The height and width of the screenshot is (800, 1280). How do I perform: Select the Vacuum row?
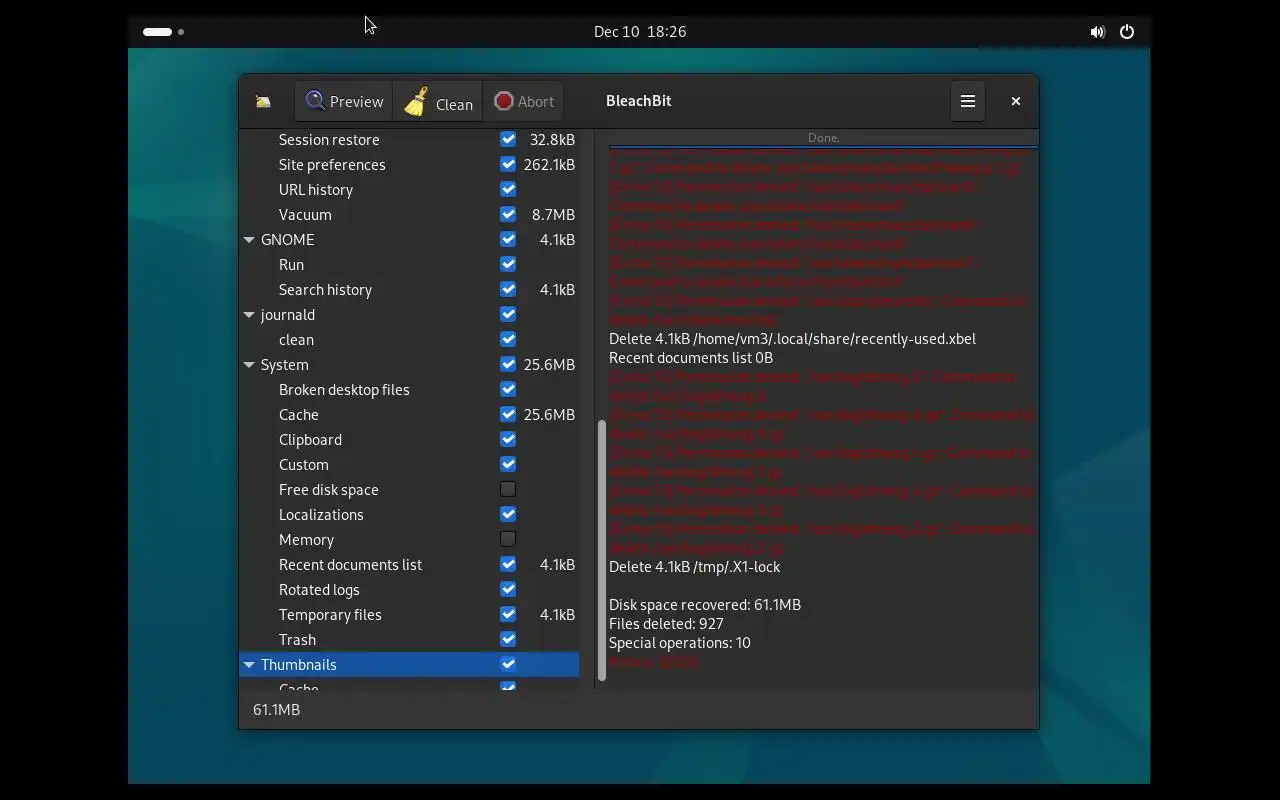(409, 215)
